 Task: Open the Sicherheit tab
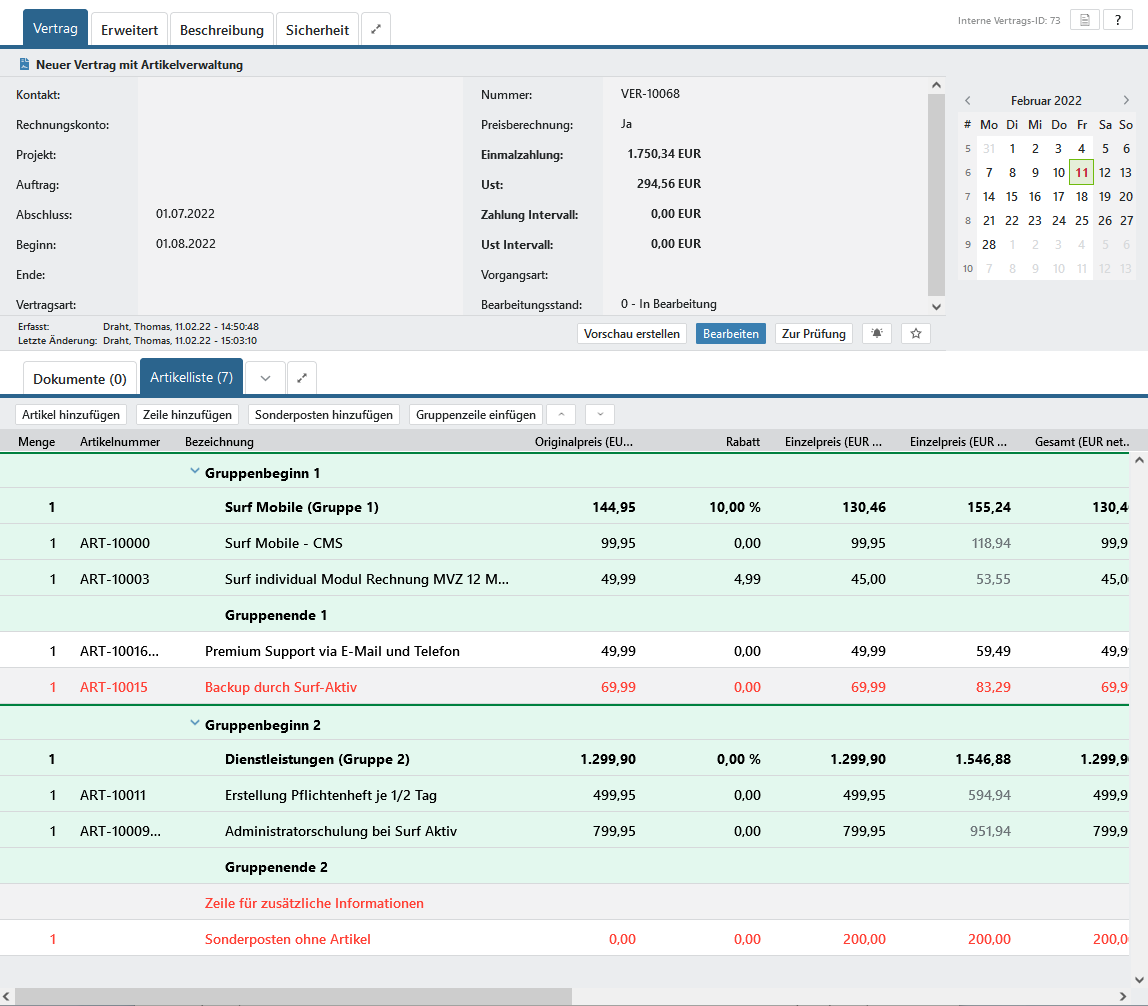click(317, 30)
